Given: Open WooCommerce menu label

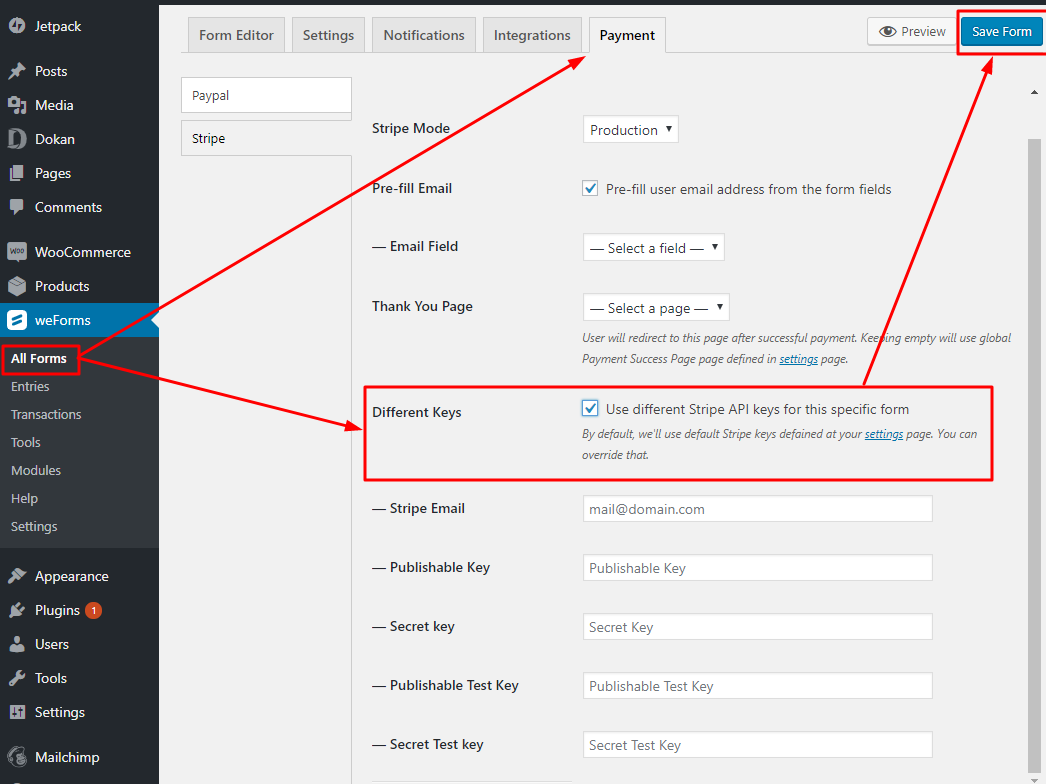Looking at the screenshot, I should point(83,252).
